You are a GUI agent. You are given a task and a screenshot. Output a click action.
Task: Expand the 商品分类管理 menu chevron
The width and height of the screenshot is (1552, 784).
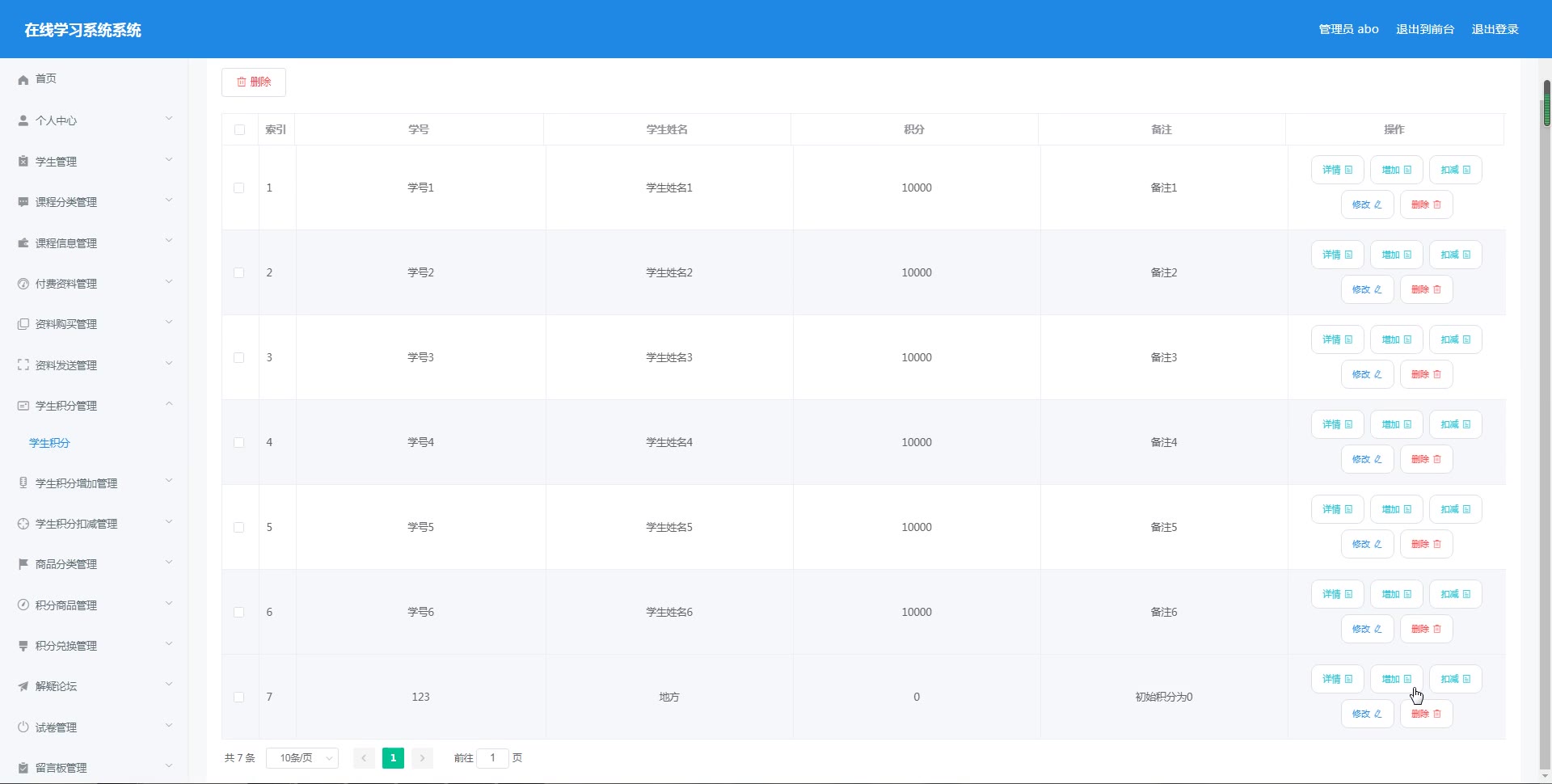point(169,562)
